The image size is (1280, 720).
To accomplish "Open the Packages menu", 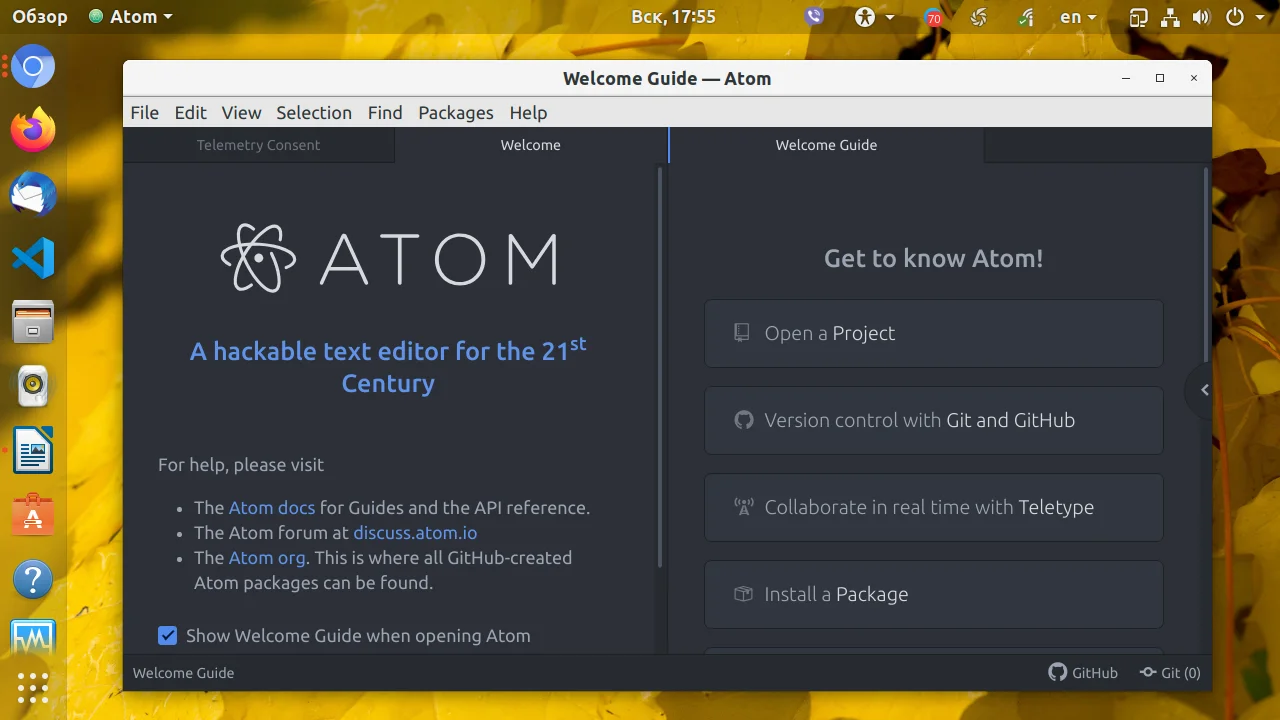I will (x=455, y=113).
